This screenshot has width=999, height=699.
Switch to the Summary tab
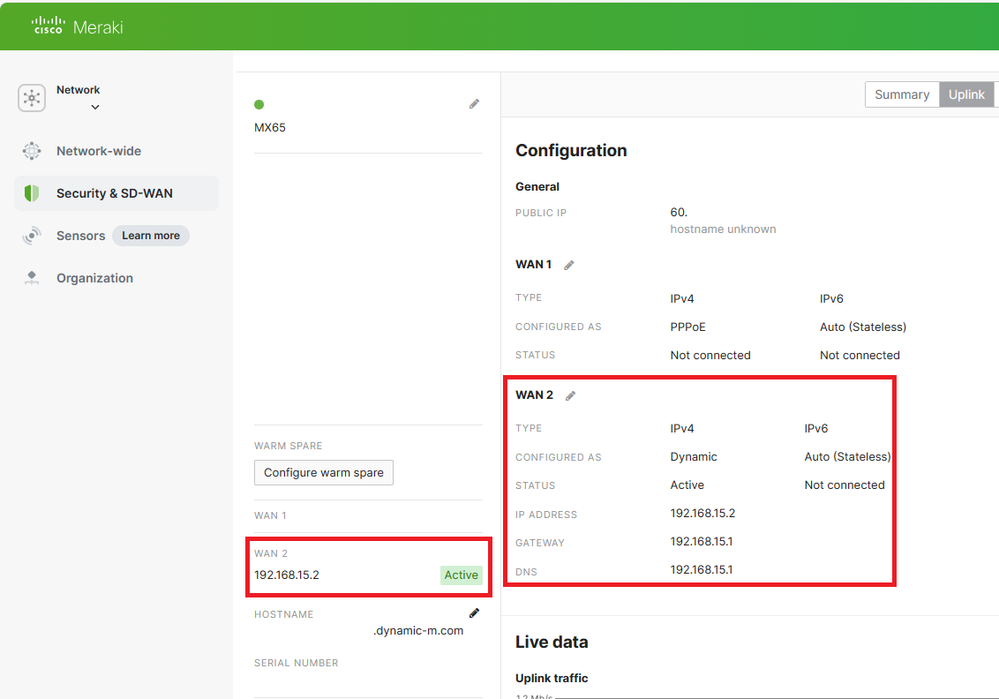pos(901,94)
